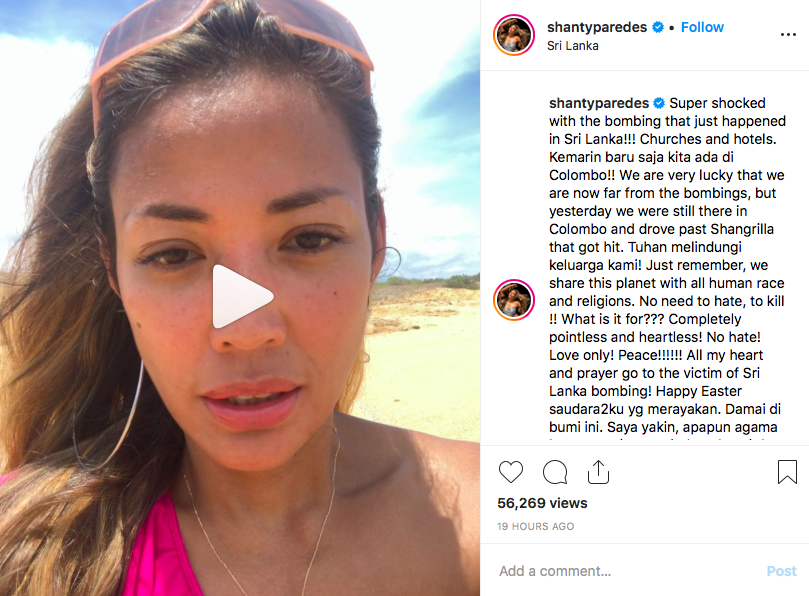Open the 19 HOURS AGO timestamp
This screenshot has width=809, height=596.
tap(536, 526)
